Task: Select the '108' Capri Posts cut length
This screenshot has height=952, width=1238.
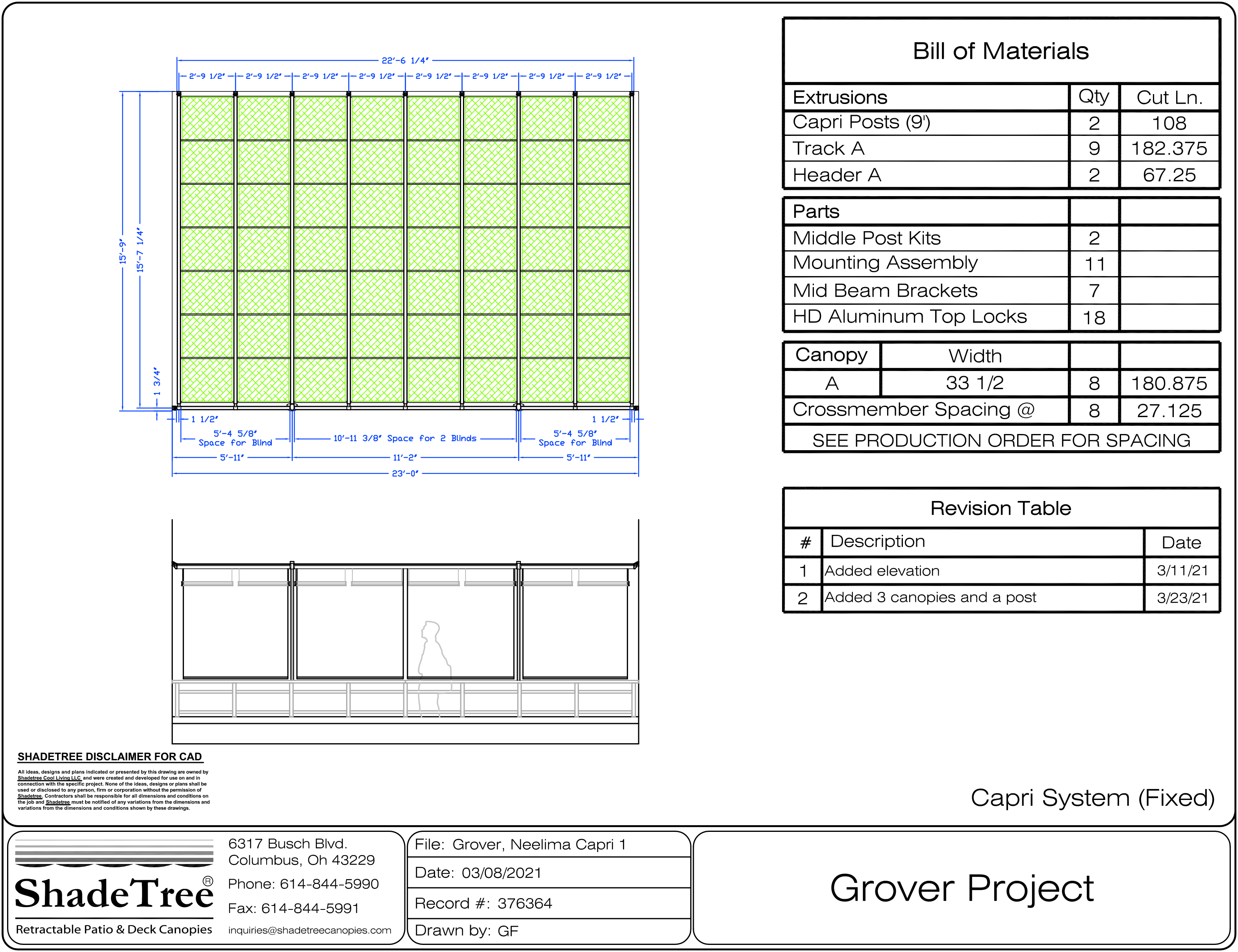Action: (x=1169, y=123)
